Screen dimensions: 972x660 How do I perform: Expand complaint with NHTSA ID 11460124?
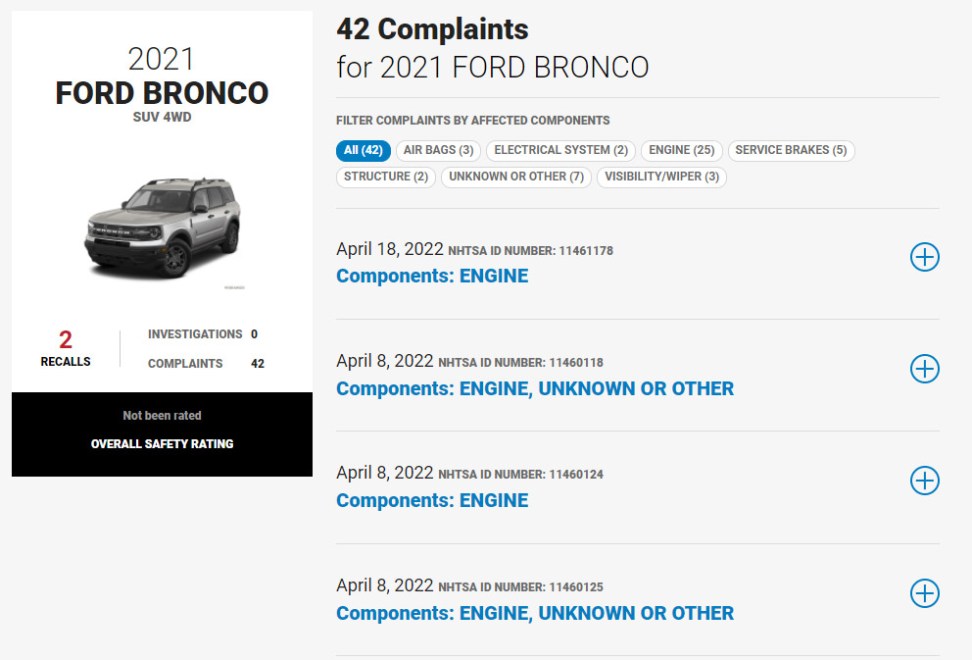tap(924, 481)
